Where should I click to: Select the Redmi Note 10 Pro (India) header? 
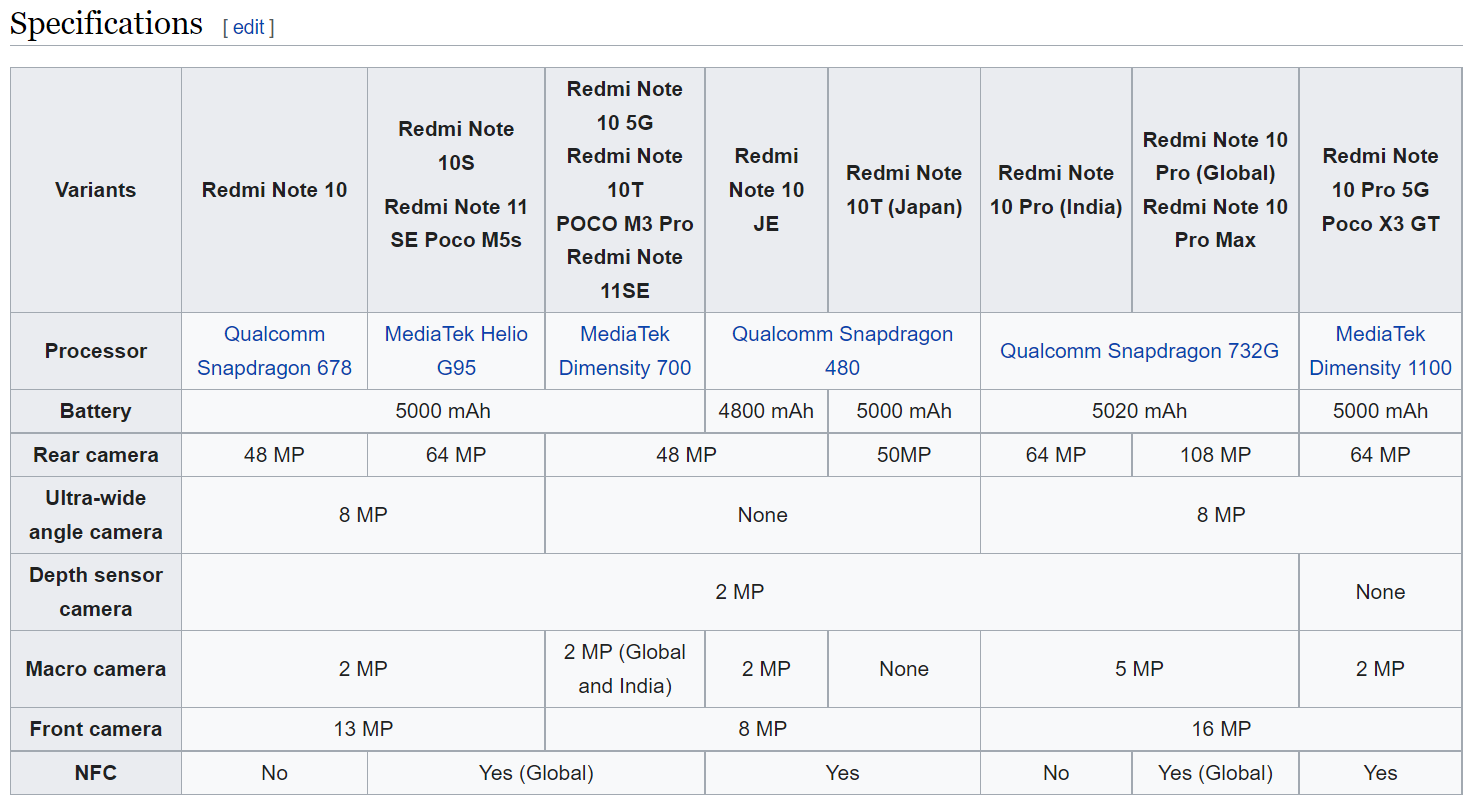pyautogui.click(x=1055, y=189)
